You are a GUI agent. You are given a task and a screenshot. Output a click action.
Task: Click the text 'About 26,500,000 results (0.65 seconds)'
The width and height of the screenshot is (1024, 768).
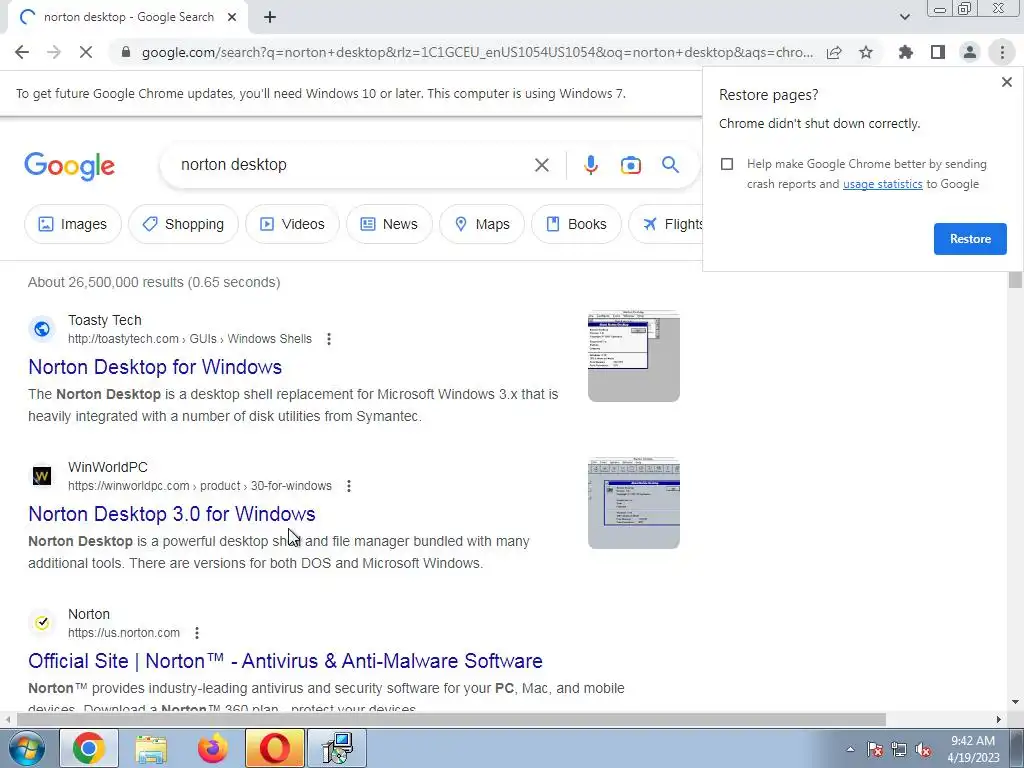pyautogui.click(x=154, y=282)
